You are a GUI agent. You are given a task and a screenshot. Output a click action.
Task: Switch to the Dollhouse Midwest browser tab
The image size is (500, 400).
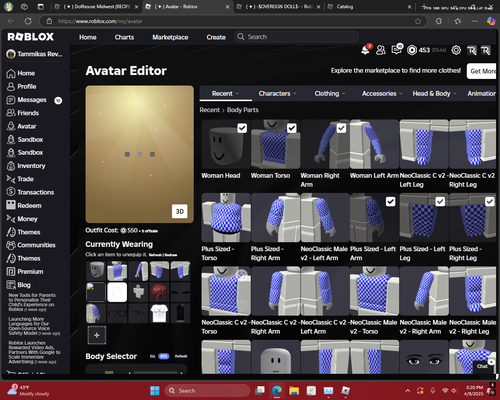(97, 7)
